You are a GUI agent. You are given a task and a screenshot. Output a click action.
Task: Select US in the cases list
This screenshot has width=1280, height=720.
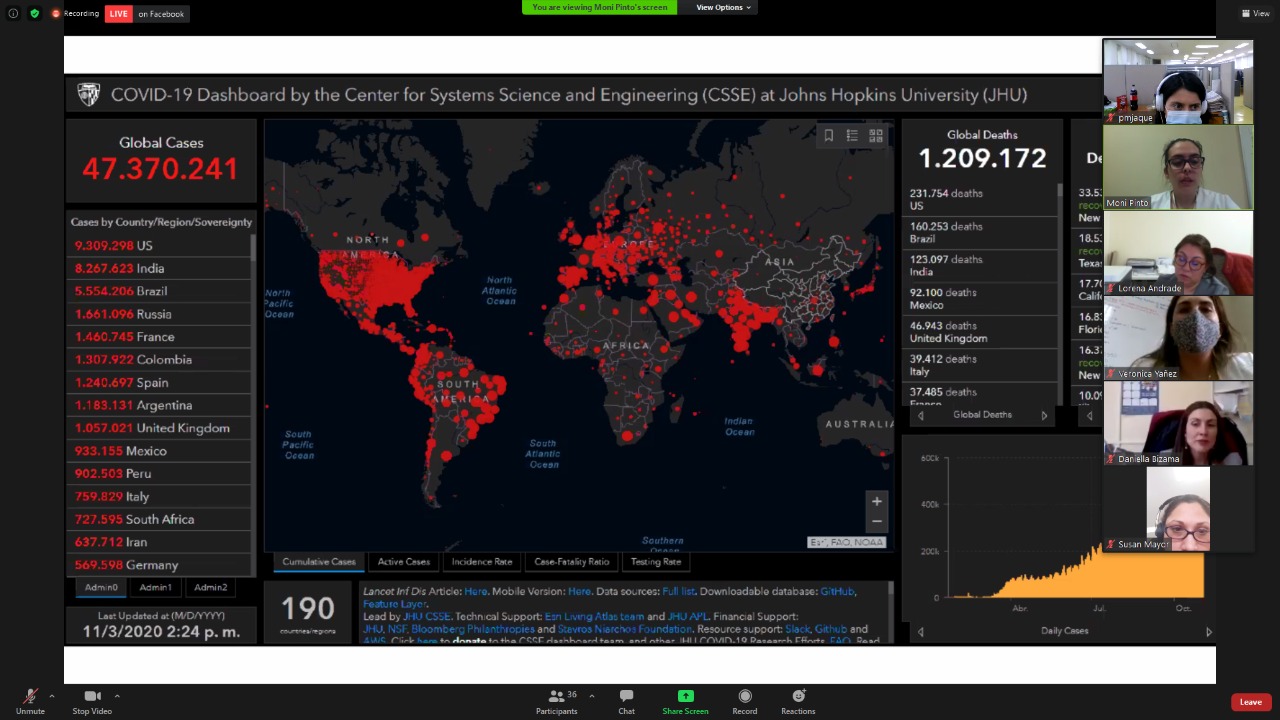pos(159,245)
